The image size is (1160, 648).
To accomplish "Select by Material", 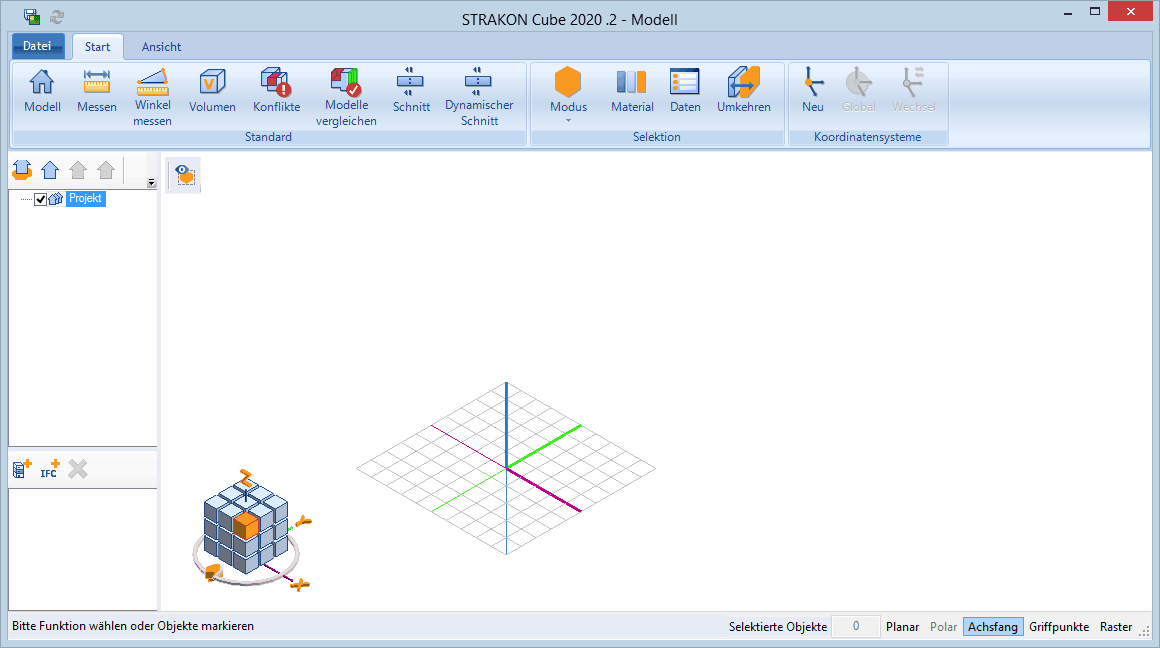I will 632,90.
